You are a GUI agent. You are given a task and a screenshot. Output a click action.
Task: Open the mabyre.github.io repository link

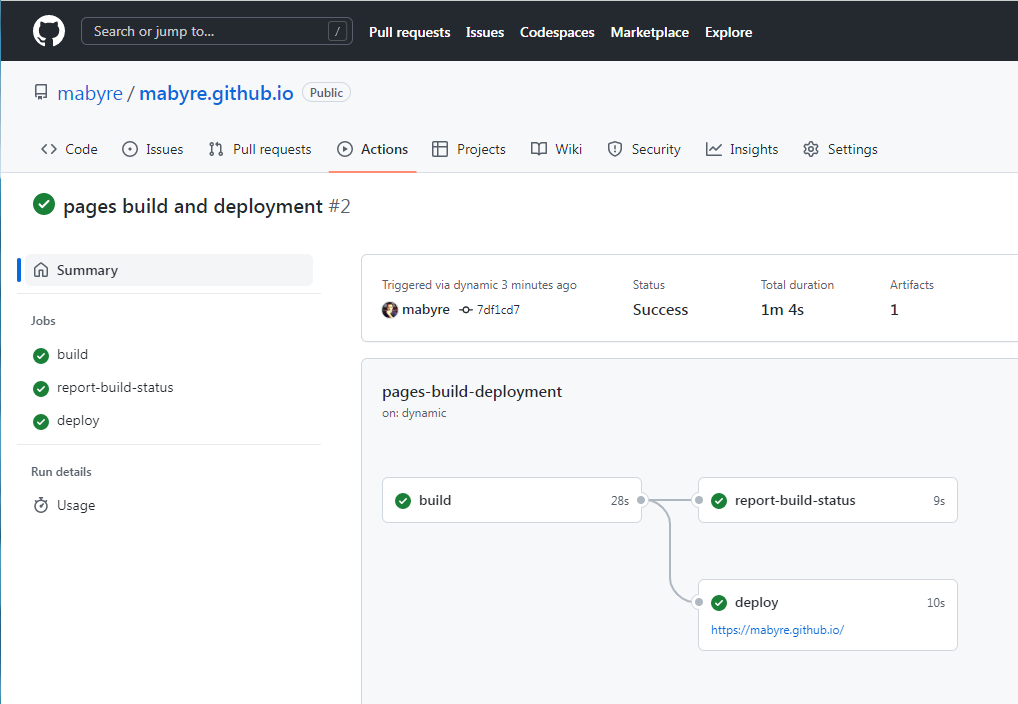[216, 94]
